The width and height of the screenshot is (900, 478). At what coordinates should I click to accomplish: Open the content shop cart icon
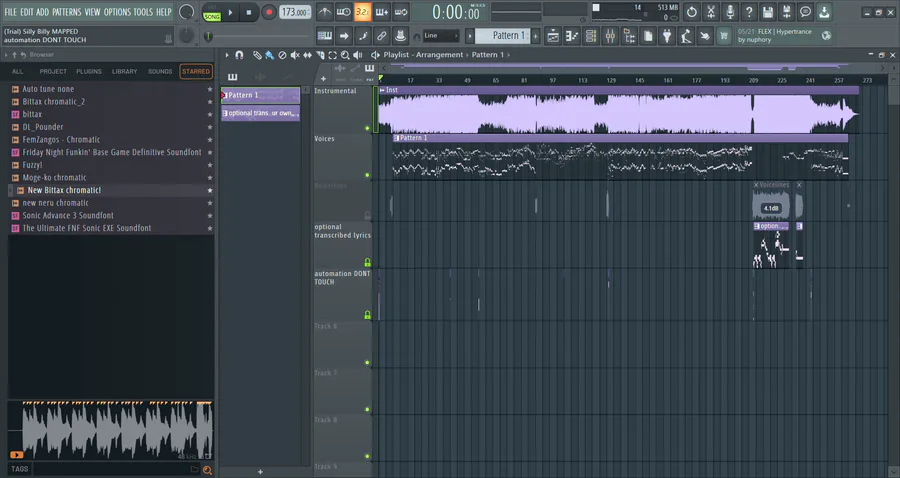point(724,36)
